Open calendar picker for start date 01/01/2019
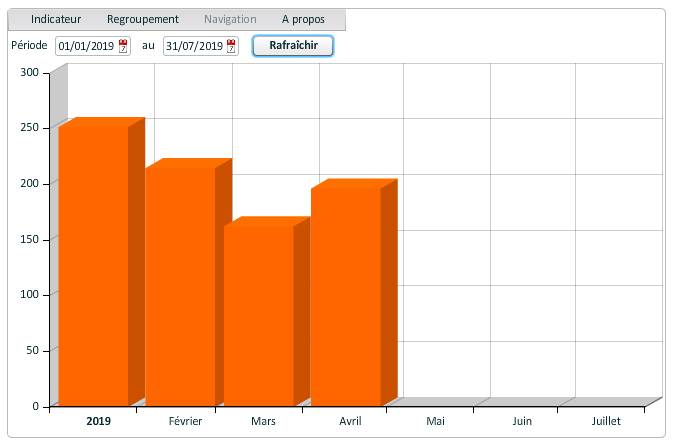This screenshot has width=673, height=445. tap(123, 46)
